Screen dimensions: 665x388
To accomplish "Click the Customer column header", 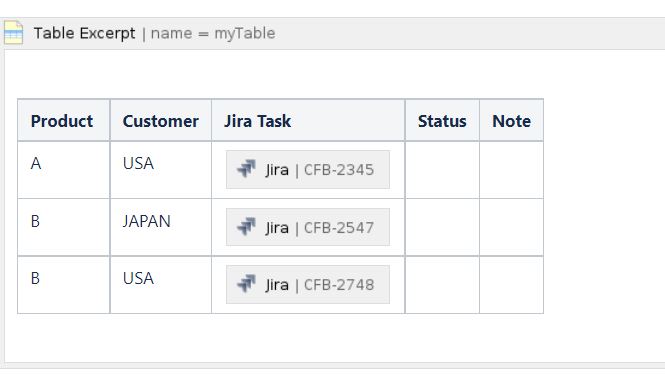I will (x=161, y=120).
